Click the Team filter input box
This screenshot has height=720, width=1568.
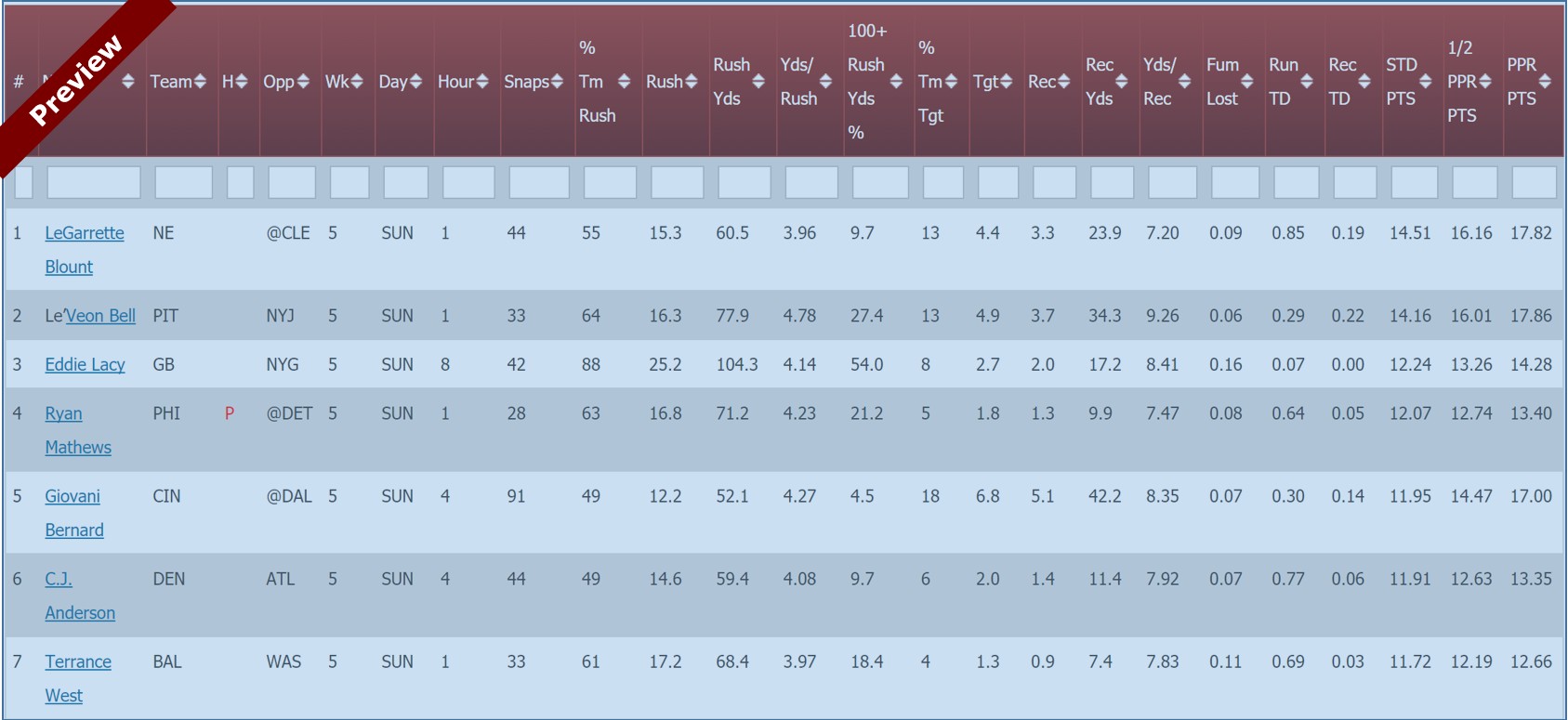(x=183, y=182)
